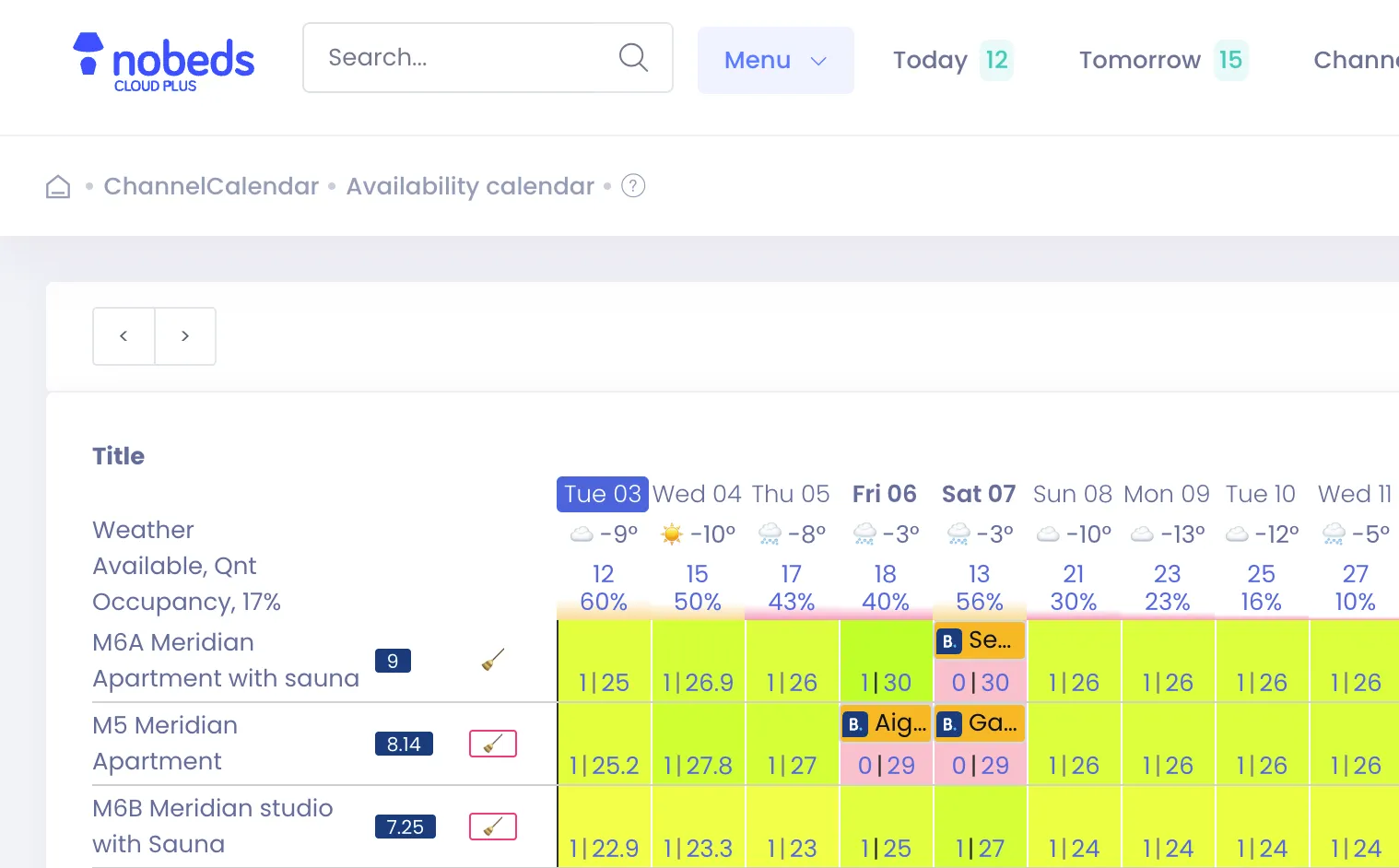Click the Availability calendar breadcrumb link

pos(470,186)
